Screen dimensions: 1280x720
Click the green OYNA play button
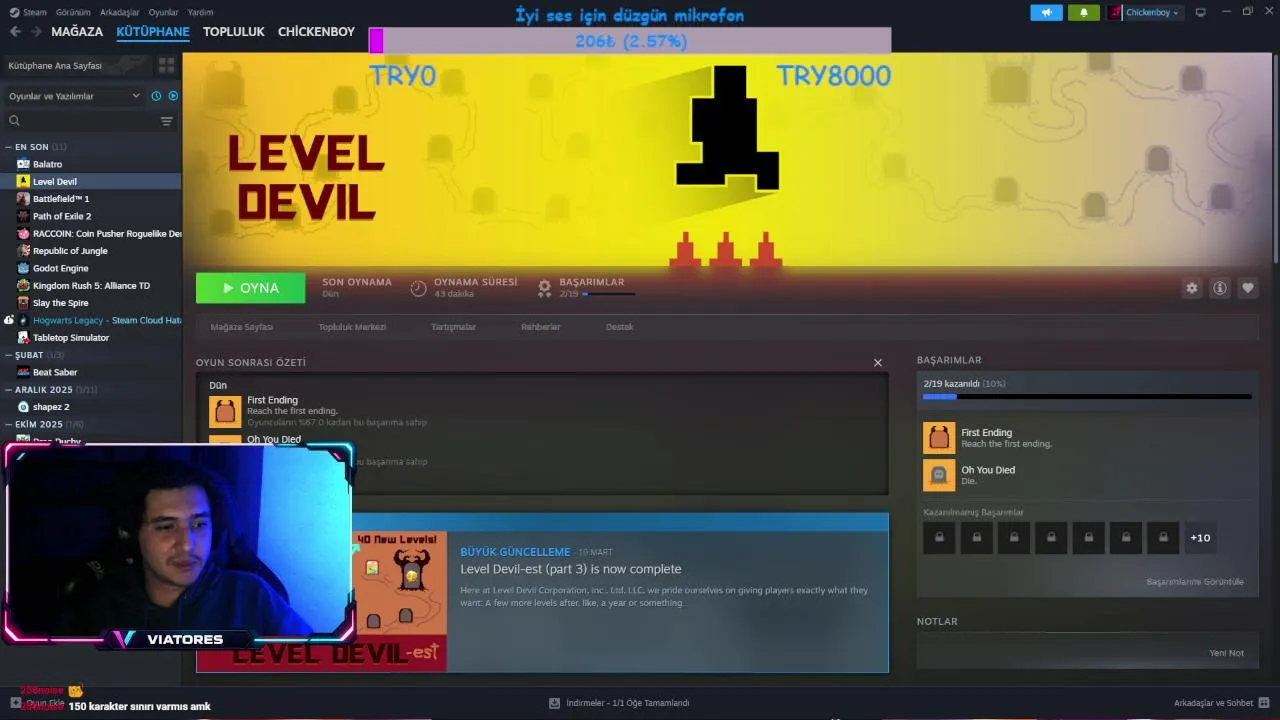(251, 288)
